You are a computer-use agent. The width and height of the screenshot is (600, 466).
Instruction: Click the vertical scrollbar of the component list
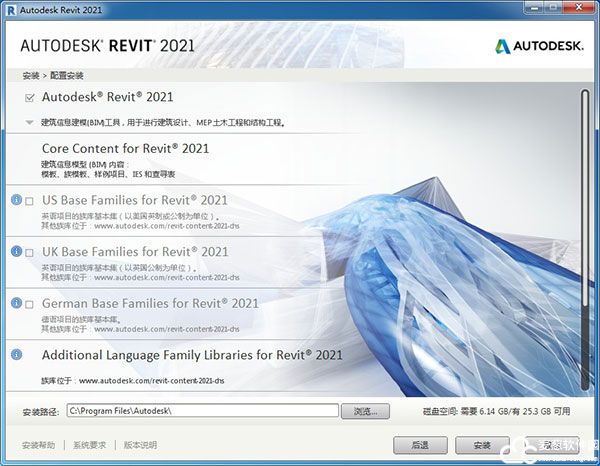click(x=585, y=180)
